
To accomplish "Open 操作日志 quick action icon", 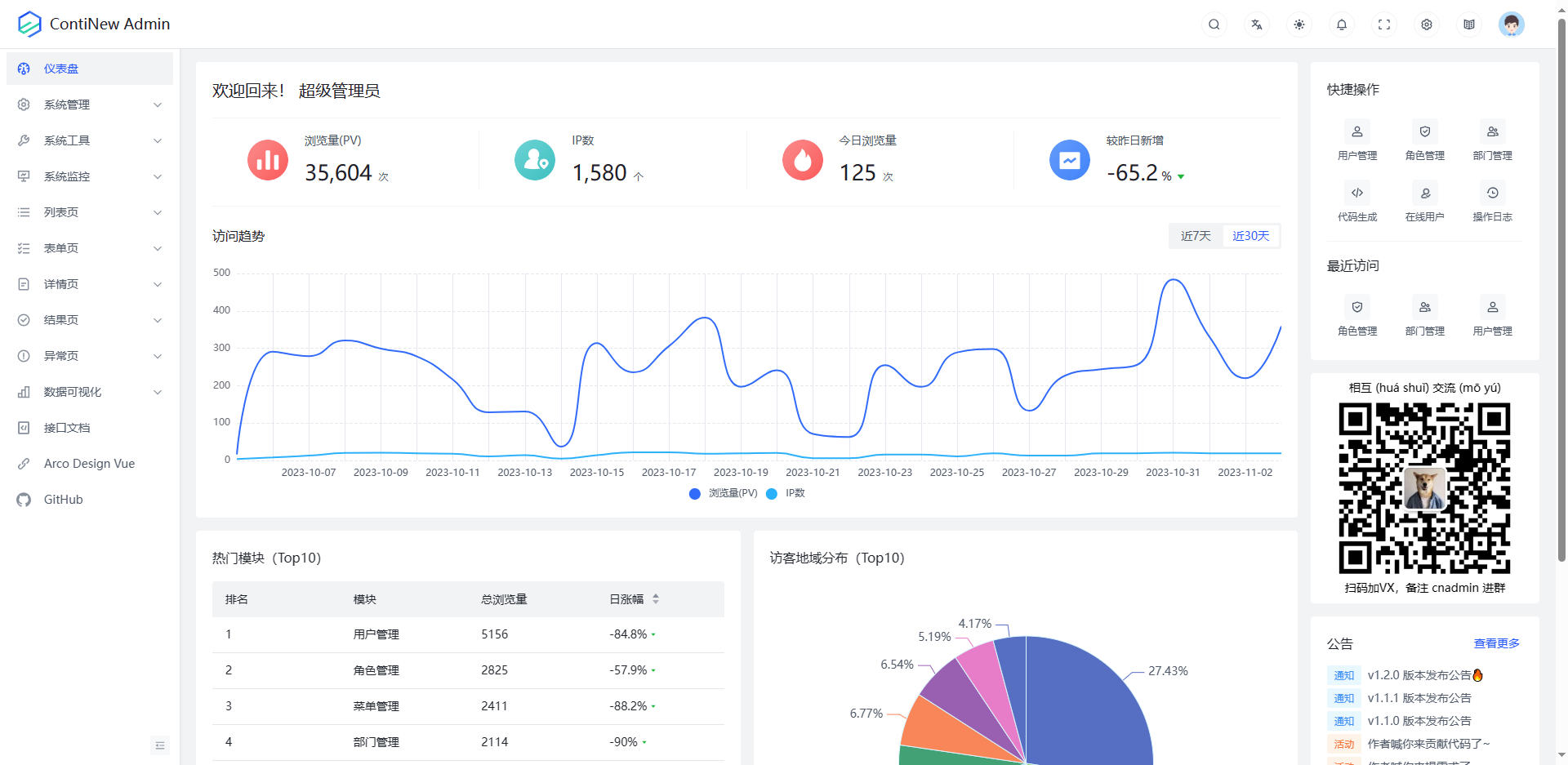I will click(1492, 193).
